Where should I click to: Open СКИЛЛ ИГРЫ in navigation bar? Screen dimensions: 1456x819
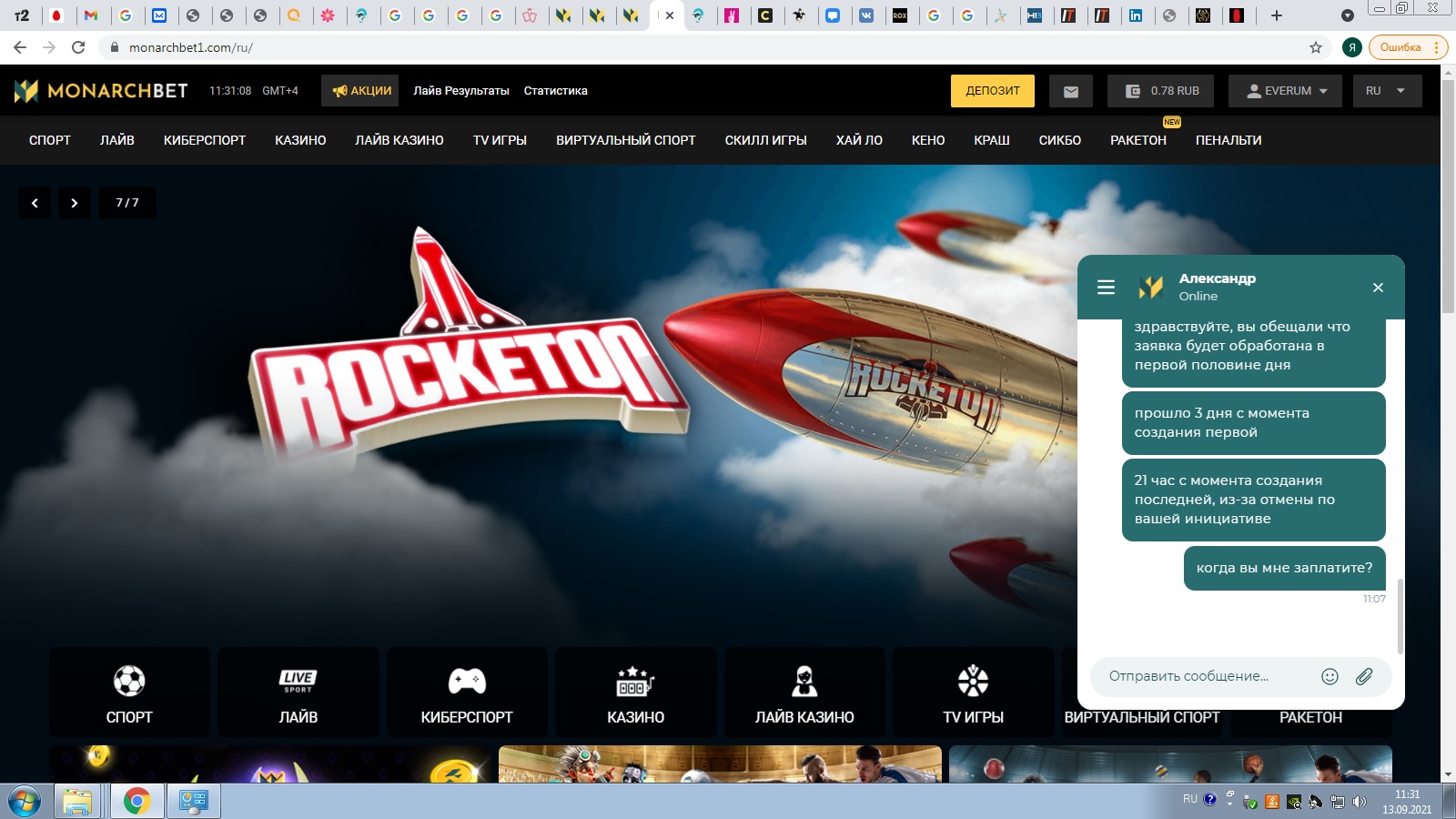[x=766, y=140]
